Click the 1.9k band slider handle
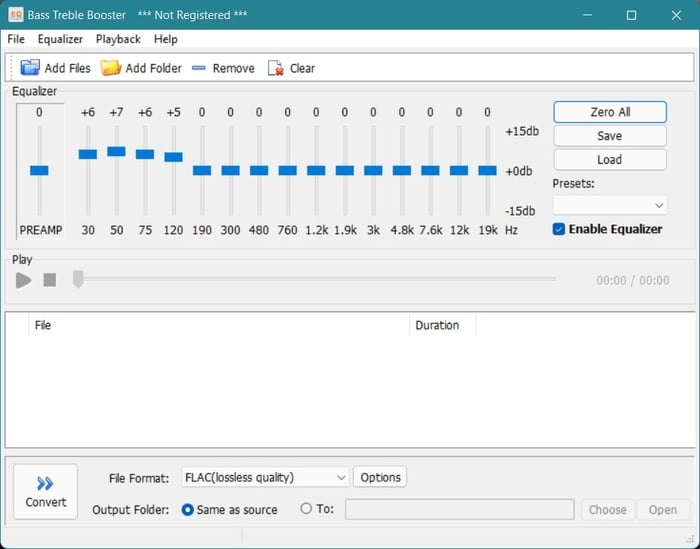700x549 pixels. [345, 171]
